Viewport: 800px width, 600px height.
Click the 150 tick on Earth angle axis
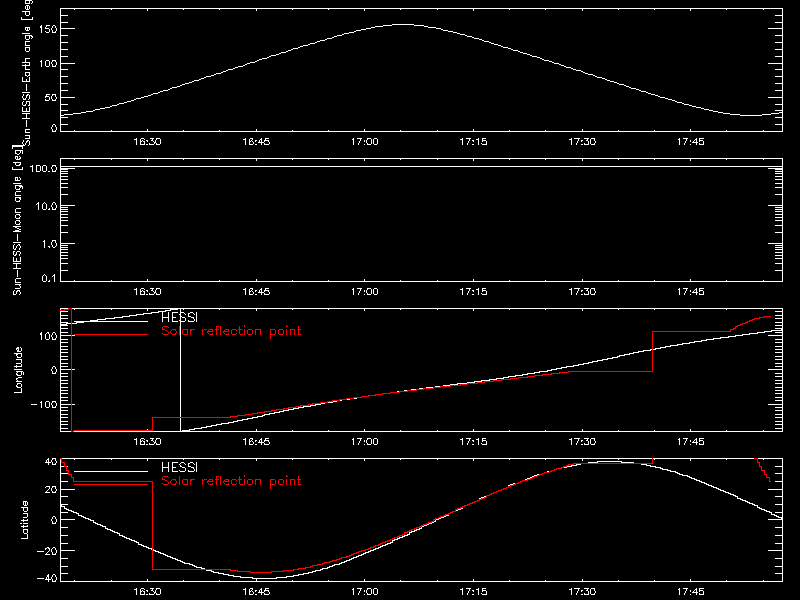(x=49, y=30)
